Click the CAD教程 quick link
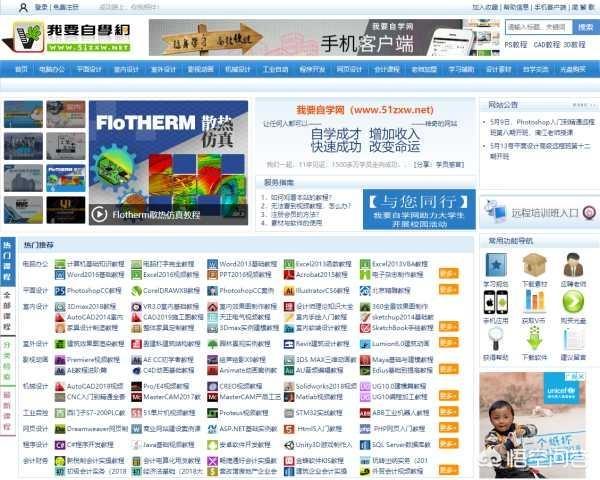 pyautogui.click(x=547, y=44)
